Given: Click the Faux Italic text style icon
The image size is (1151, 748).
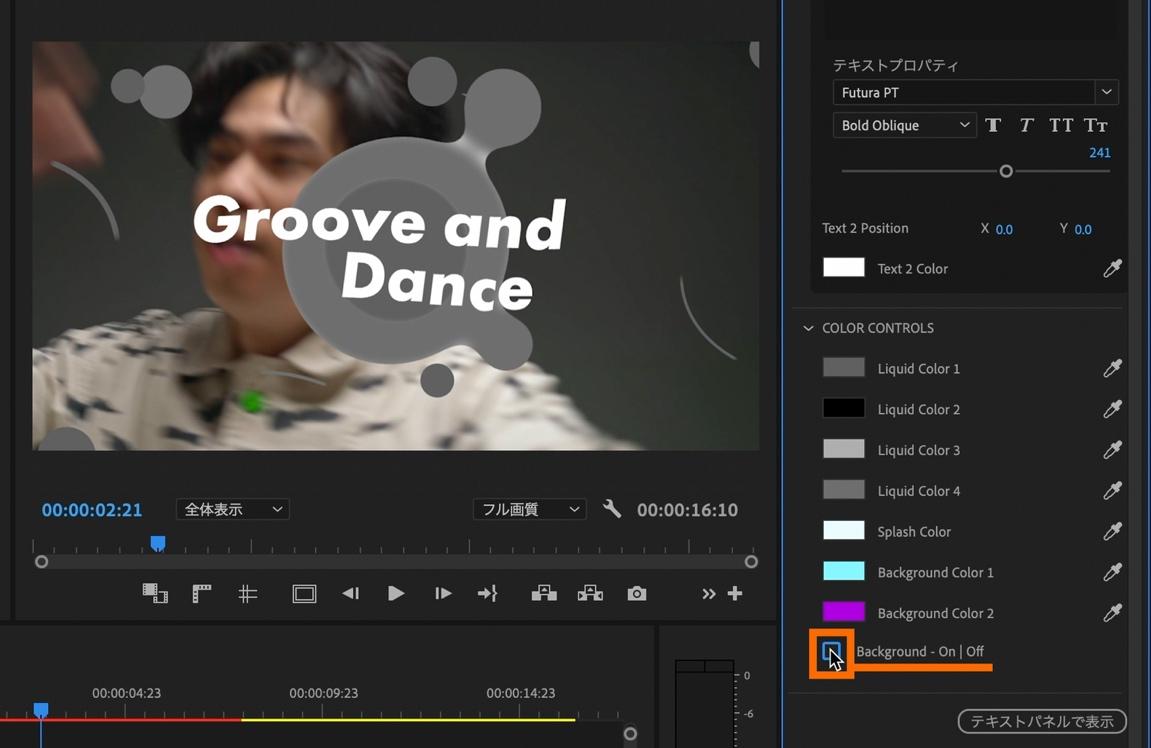Looking at the screenshot, I should (1026, 126).
